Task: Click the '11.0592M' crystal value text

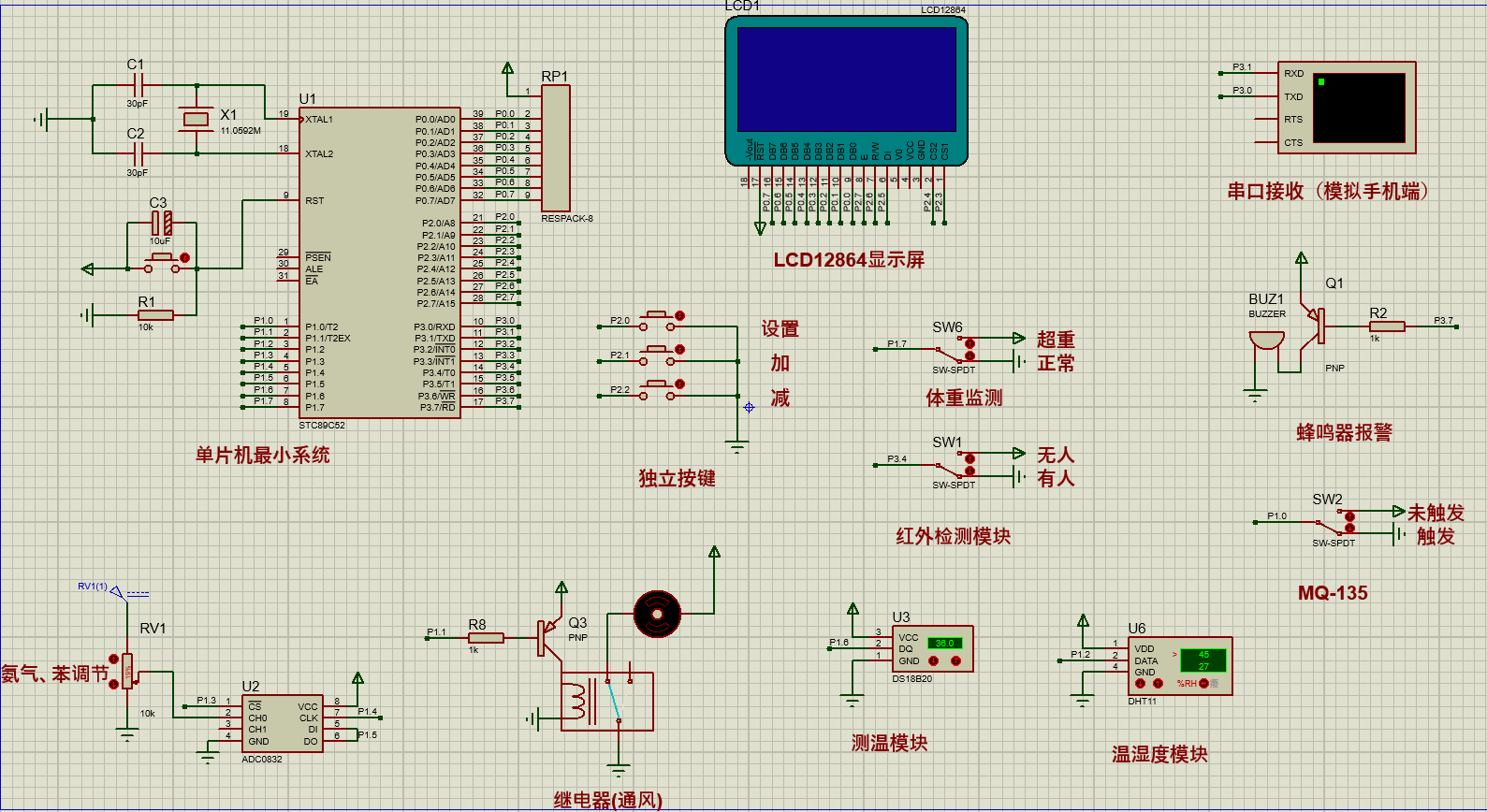Action: [241, 131]
